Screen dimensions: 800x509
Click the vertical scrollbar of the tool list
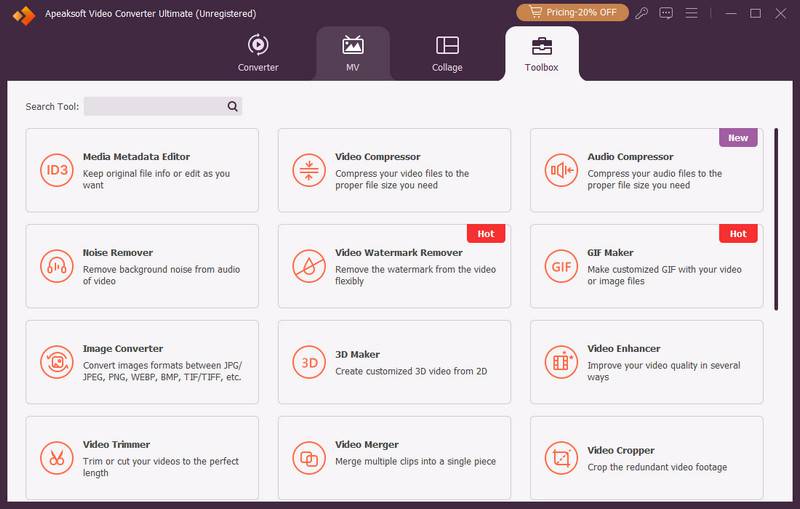(776, 219)
